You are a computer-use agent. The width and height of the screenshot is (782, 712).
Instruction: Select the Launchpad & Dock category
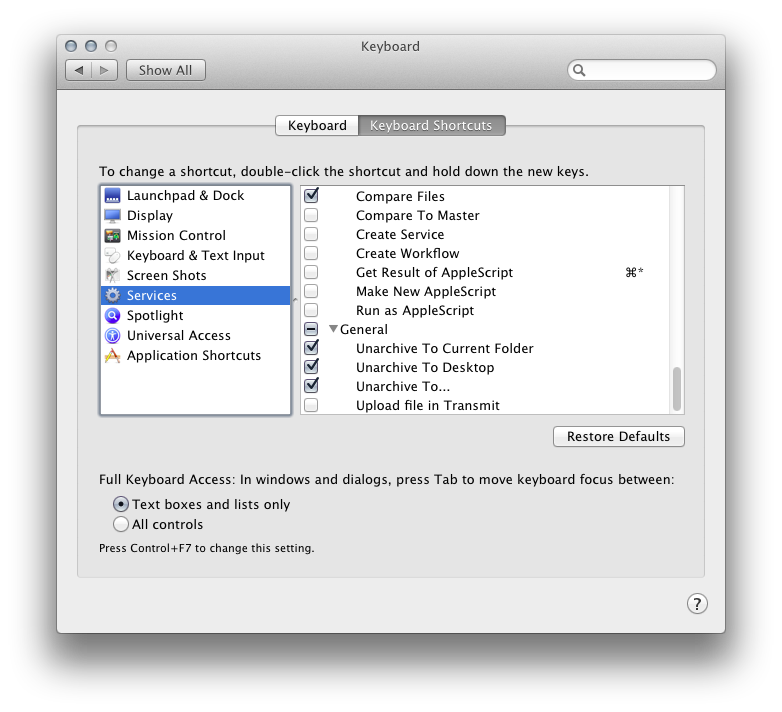(x=196, y=195)
